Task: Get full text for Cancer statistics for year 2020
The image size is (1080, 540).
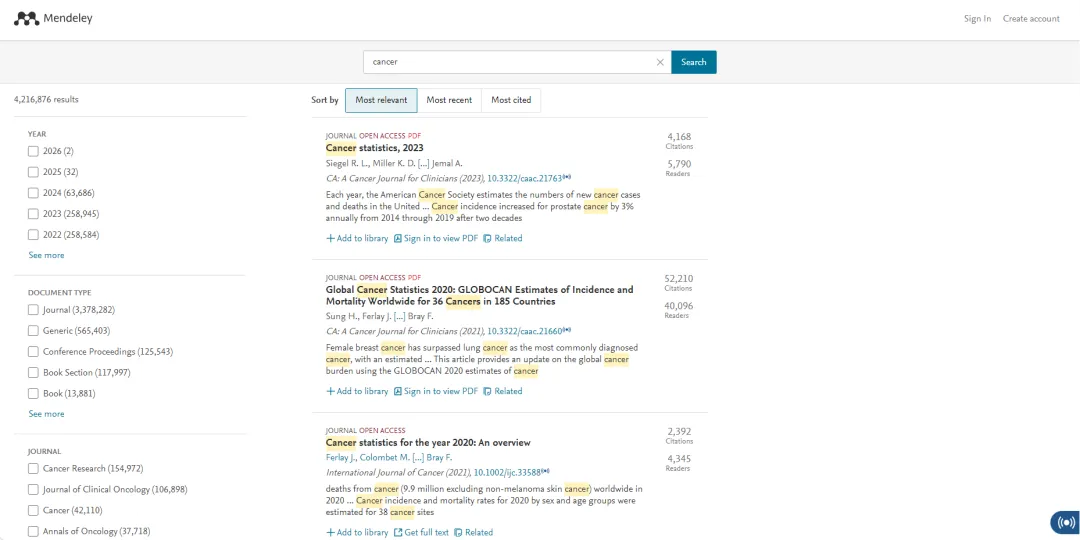Action: point(421,532)
